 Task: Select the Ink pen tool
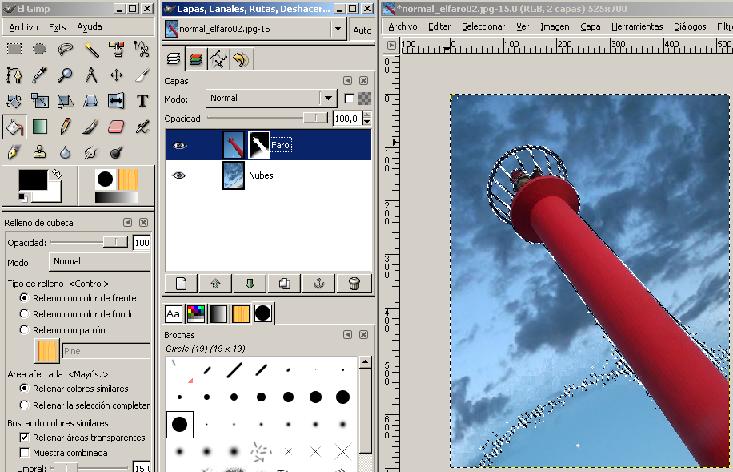[x=14, y=152]
